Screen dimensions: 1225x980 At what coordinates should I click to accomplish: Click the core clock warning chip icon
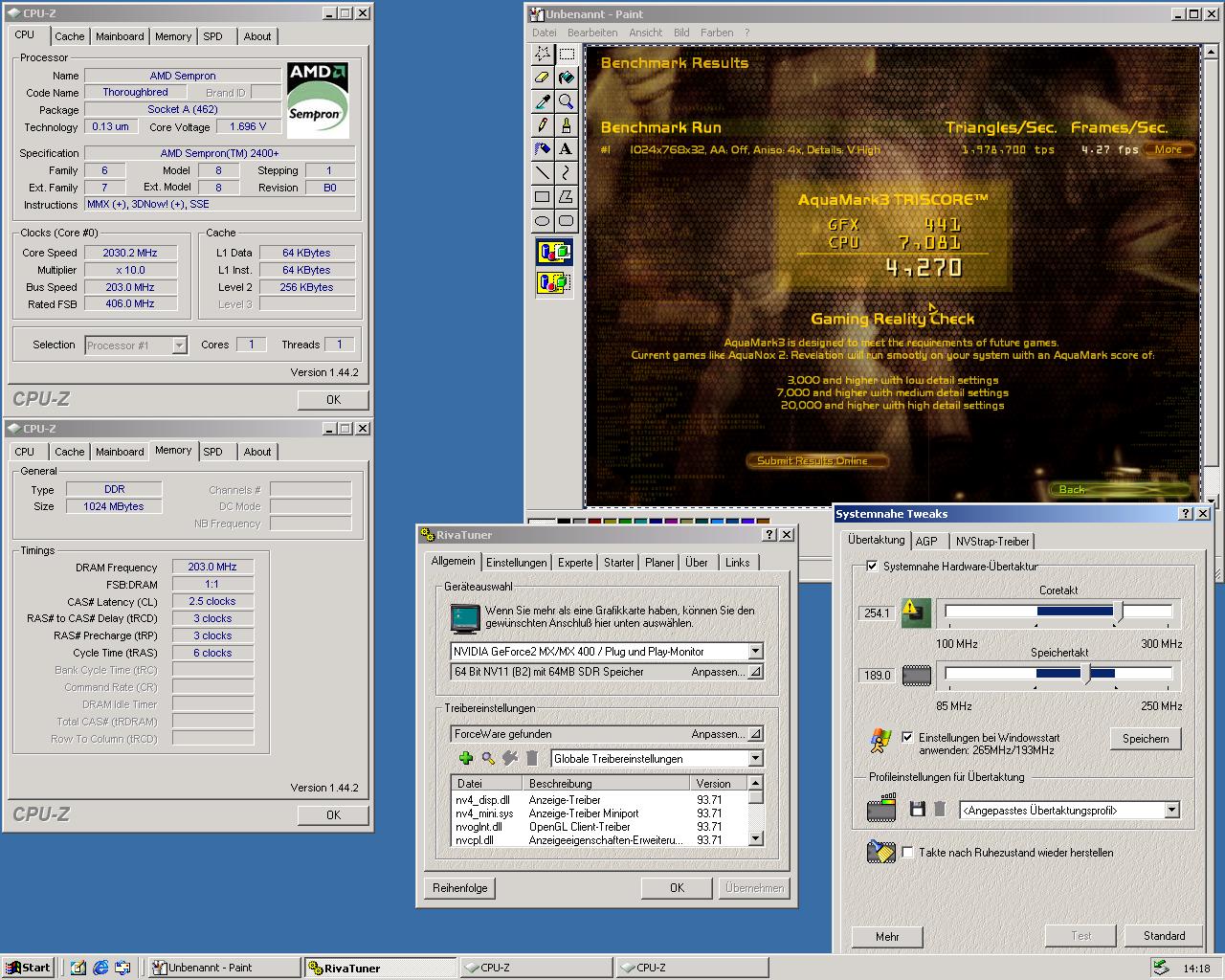click(917, 612)
